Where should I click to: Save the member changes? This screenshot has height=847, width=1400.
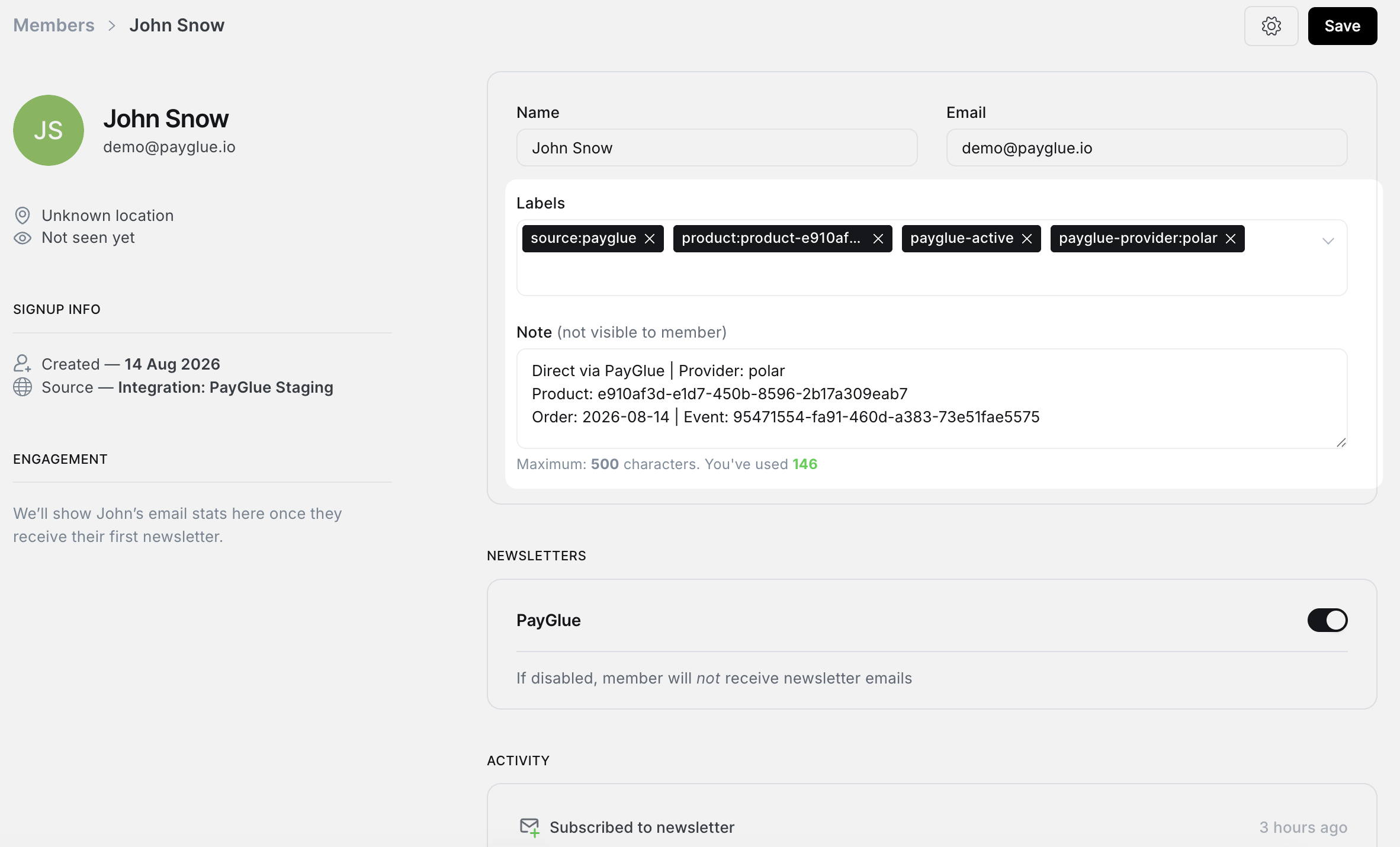coord(1342,26)
